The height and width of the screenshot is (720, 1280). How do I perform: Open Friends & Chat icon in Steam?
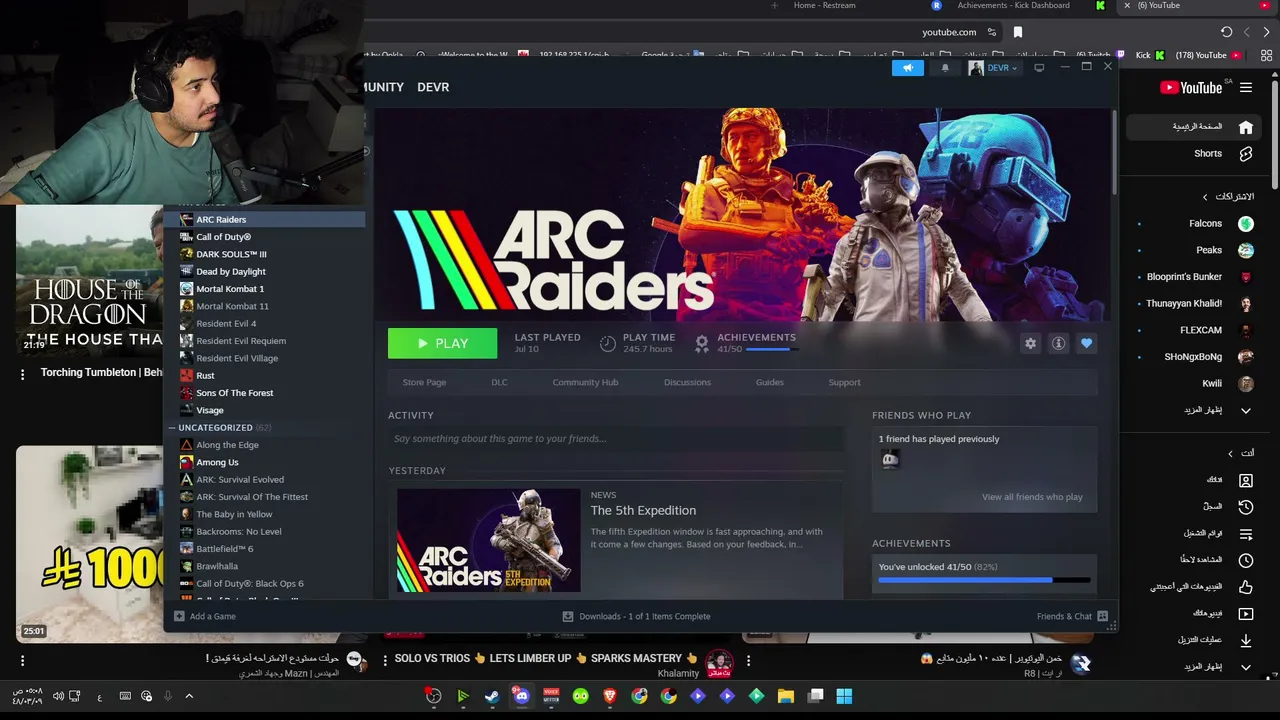tap(1102, 616)
